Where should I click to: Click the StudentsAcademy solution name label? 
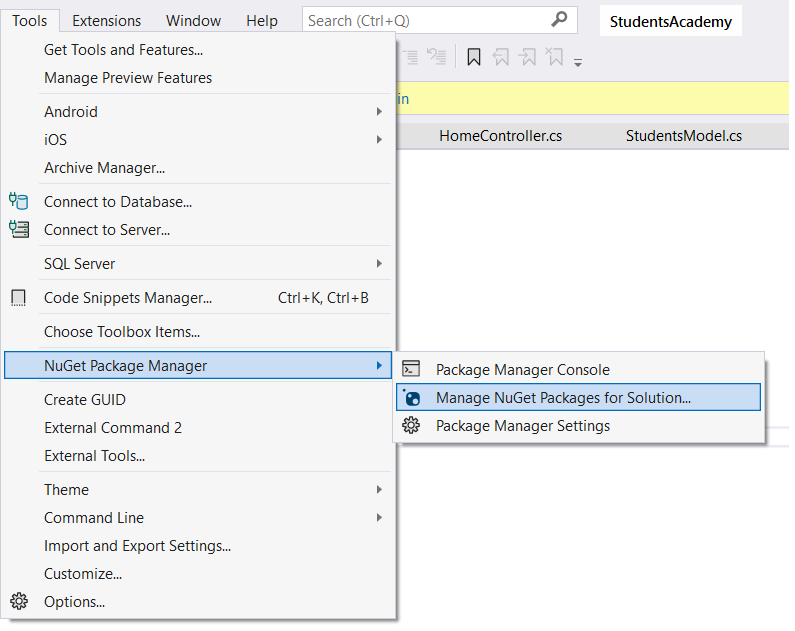coord(670,21)
